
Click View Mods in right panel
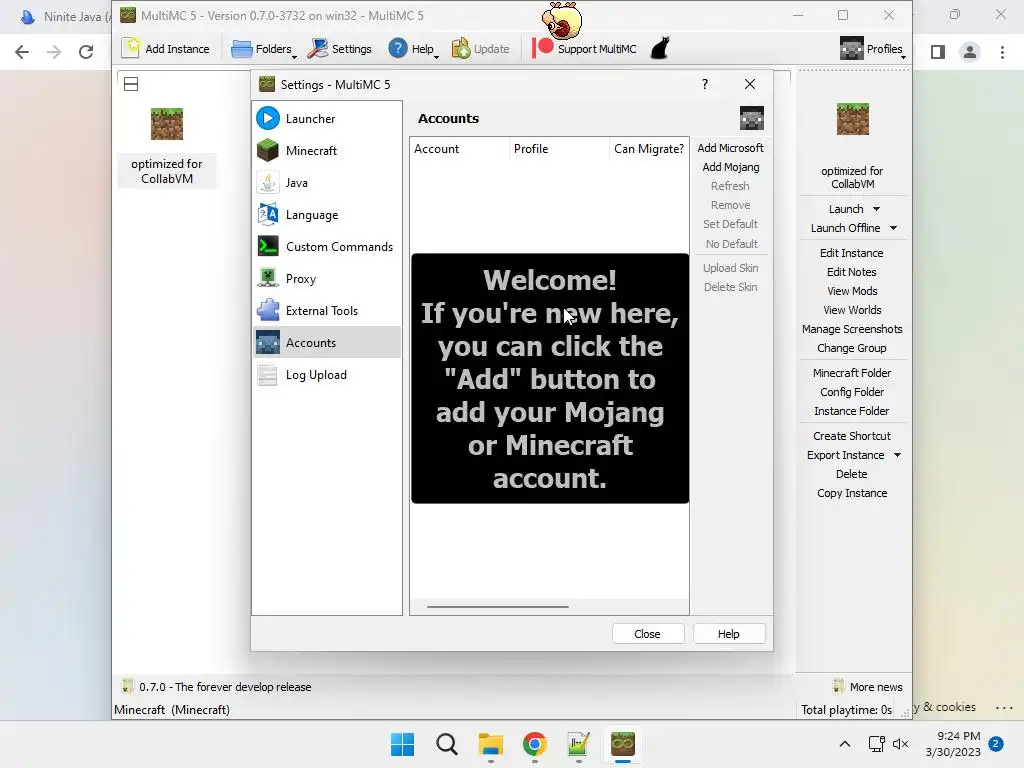point(852,291)
